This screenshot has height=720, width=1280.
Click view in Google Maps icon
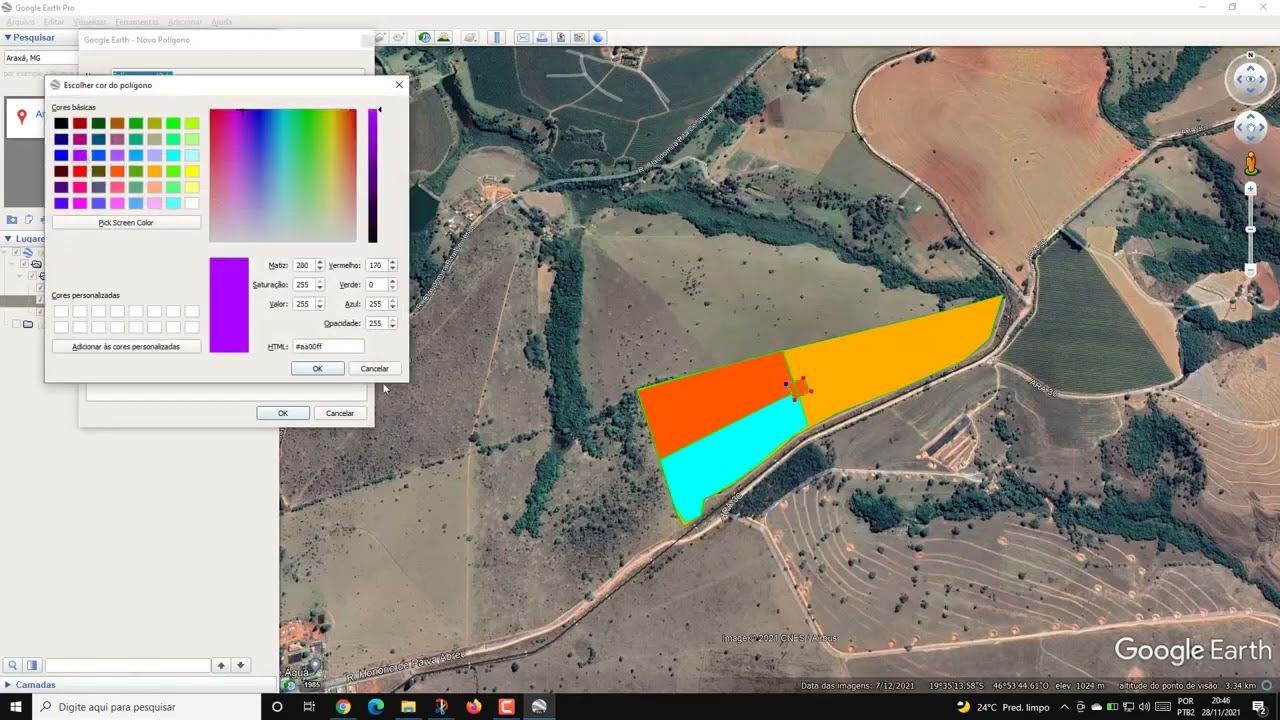(579, 37)
